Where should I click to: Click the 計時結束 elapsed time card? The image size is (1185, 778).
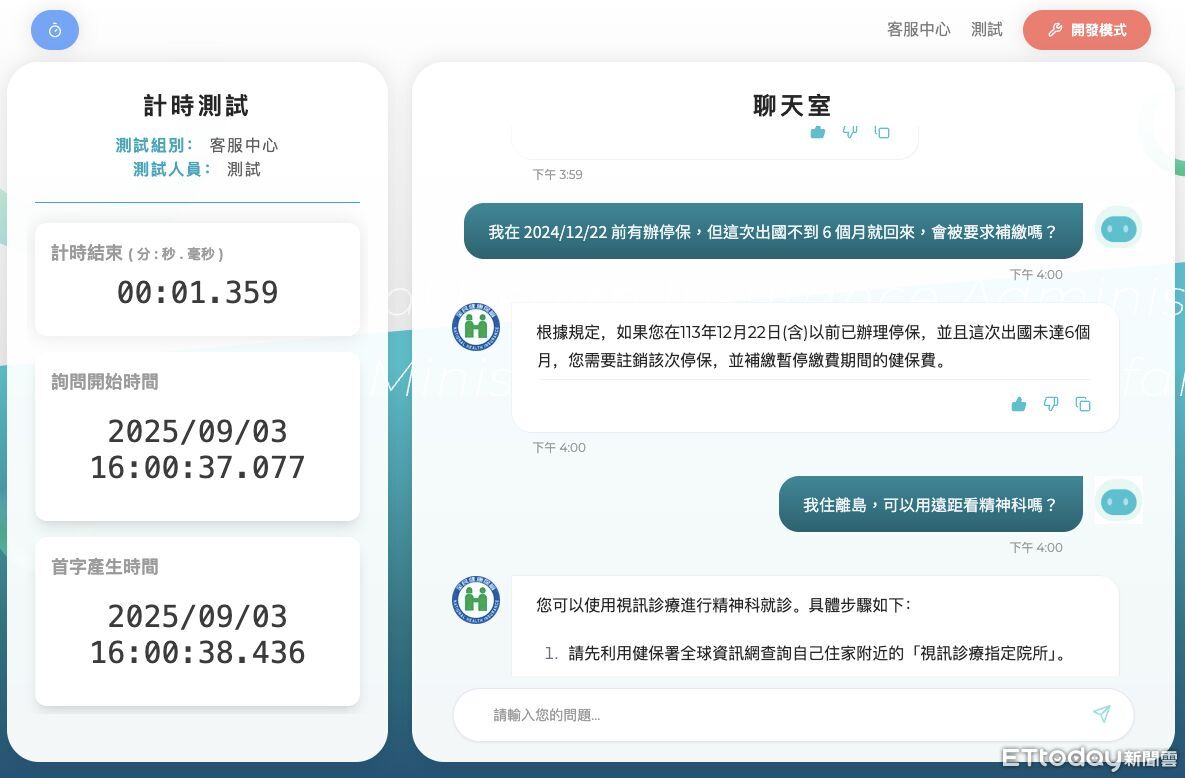(x=197, y=280)
